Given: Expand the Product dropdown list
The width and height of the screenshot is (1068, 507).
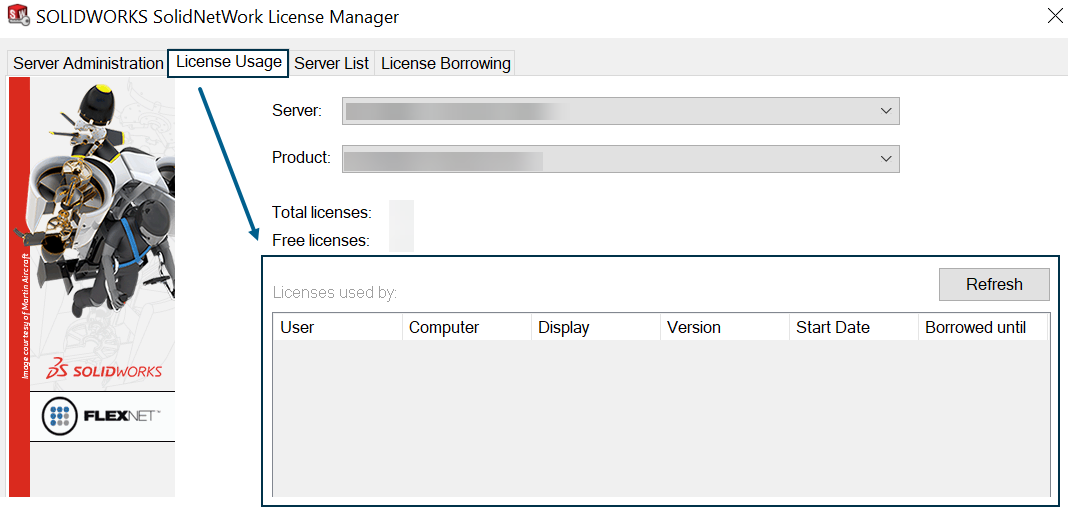Looking at the screenshot, I should [x=621, y=159].
